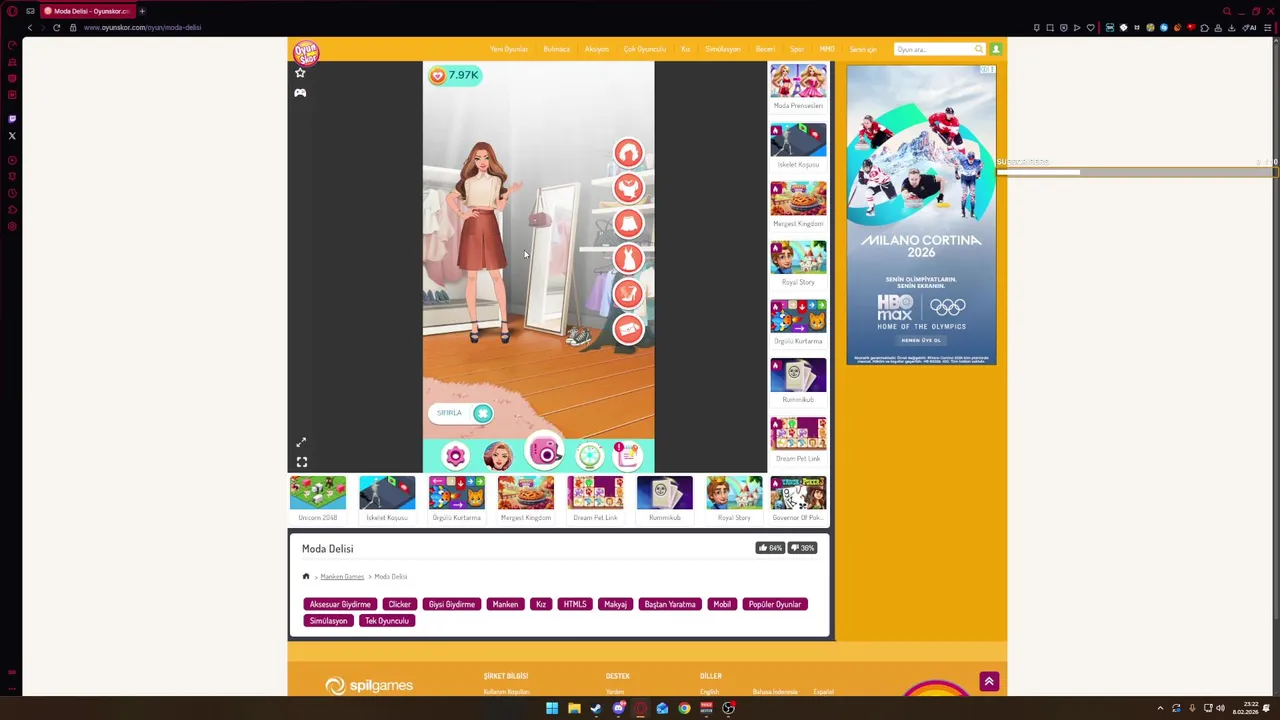Click the heart bookmark icon in toolbar
Screen dimensions: 1280x720
click(1090, 27)
